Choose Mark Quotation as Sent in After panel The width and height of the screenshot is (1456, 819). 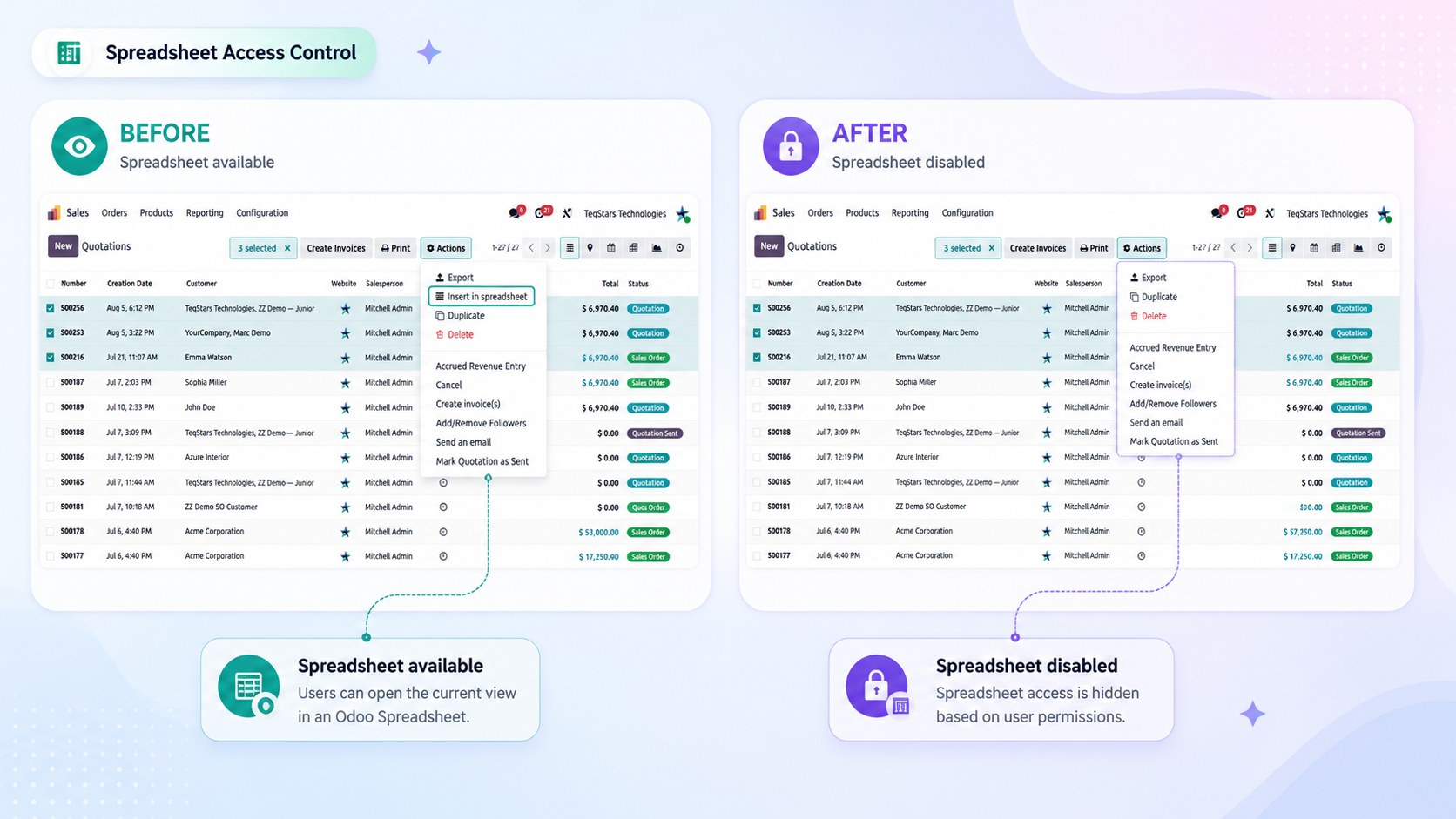coord(1174,441)
